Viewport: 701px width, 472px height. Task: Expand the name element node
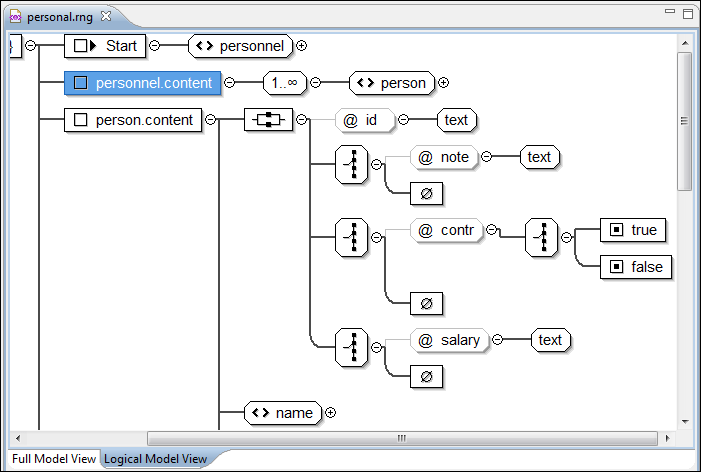pos(330,412)
